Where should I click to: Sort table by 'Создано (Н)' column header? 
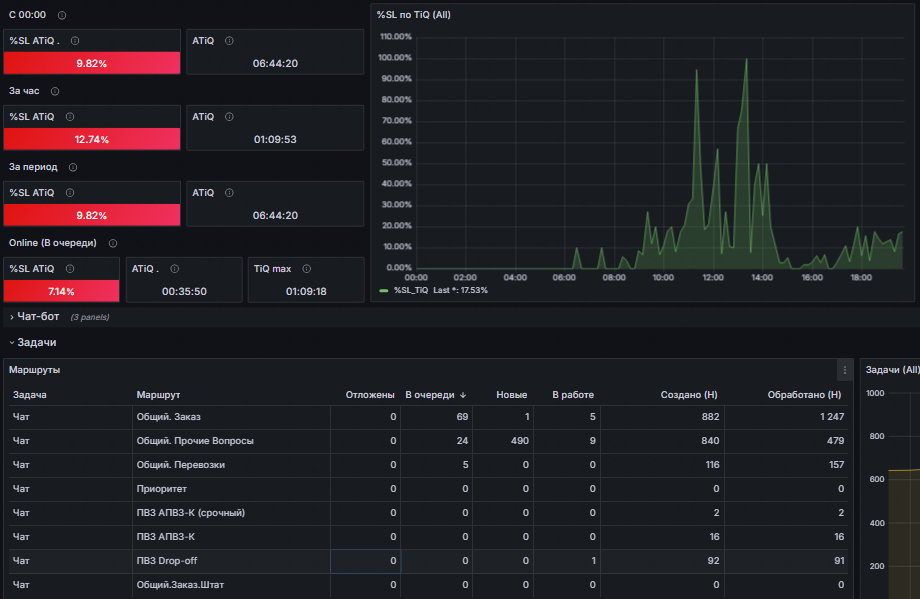tap(689, 395)
